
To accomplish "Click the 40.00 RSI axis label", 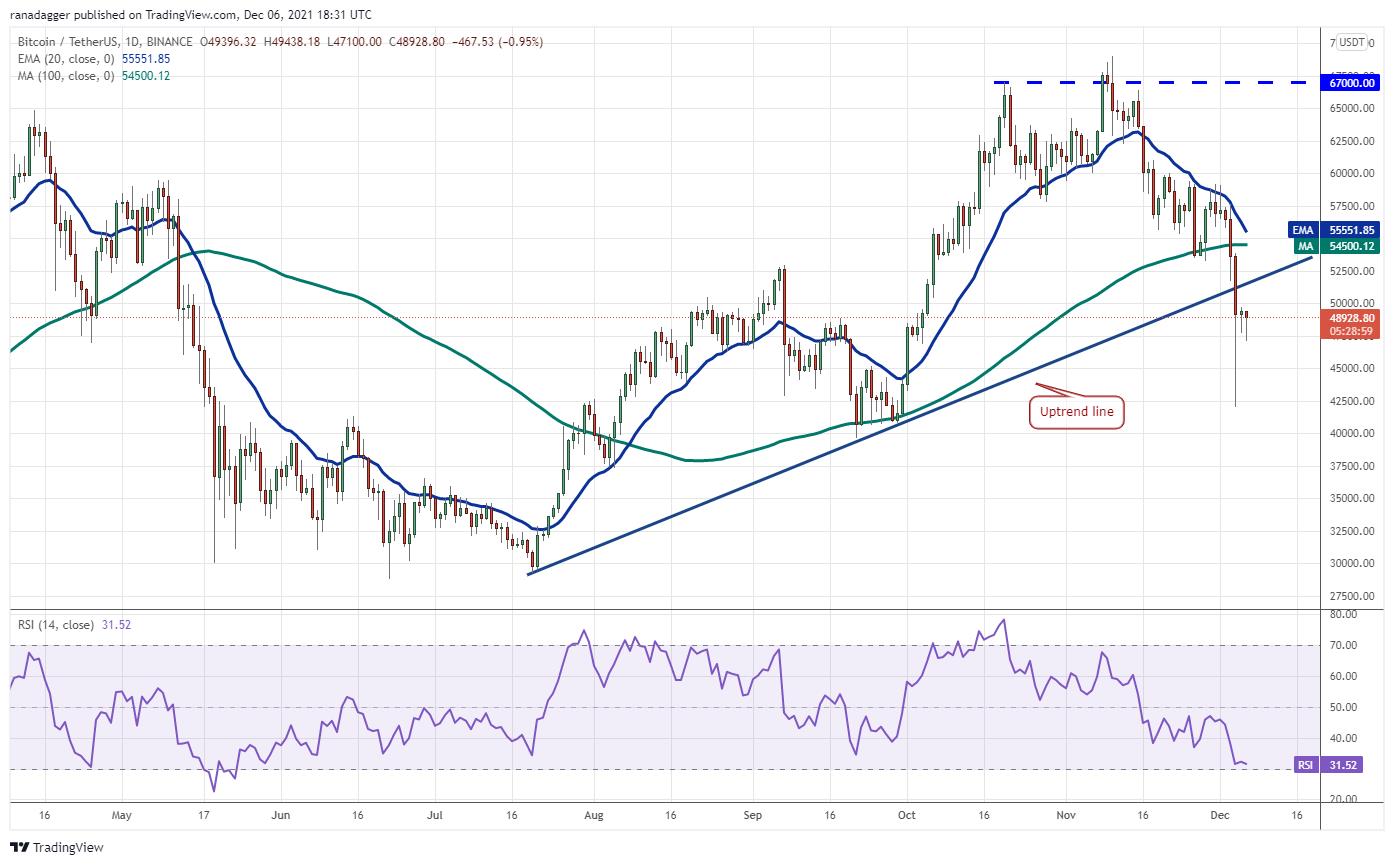I will click(x=1343, y=739).
